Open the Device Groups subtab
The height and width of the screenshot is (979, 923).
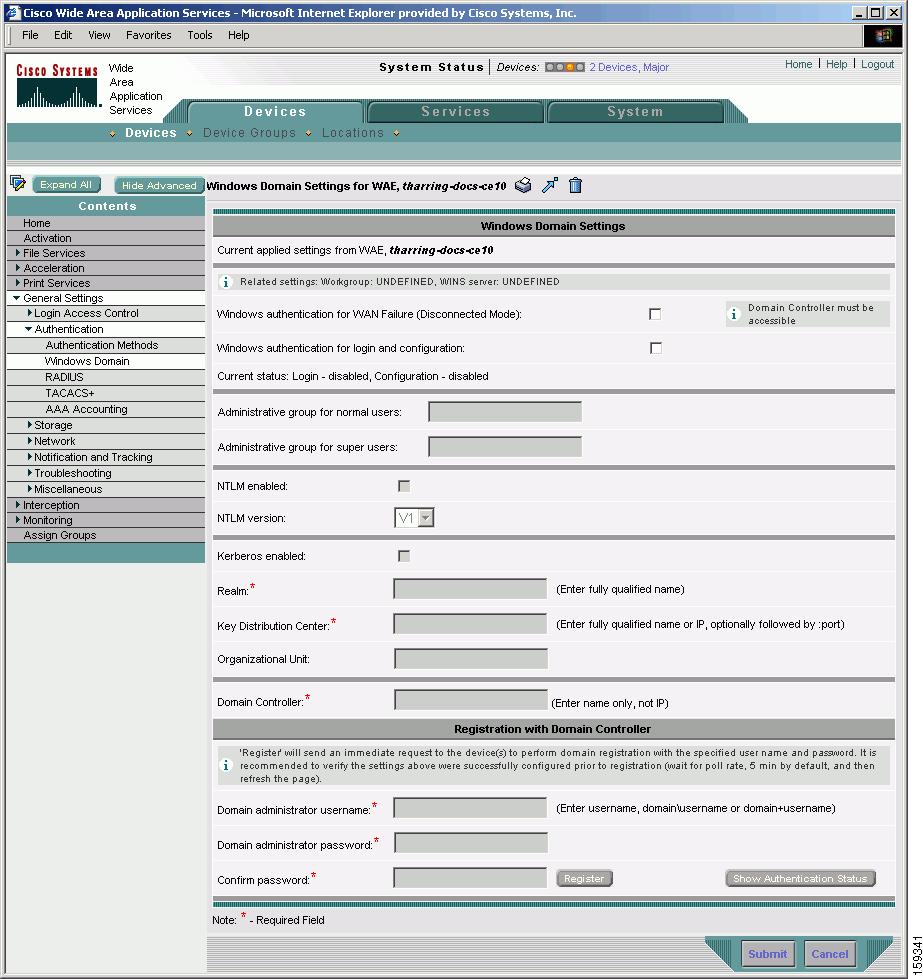(x=249, y=133)
